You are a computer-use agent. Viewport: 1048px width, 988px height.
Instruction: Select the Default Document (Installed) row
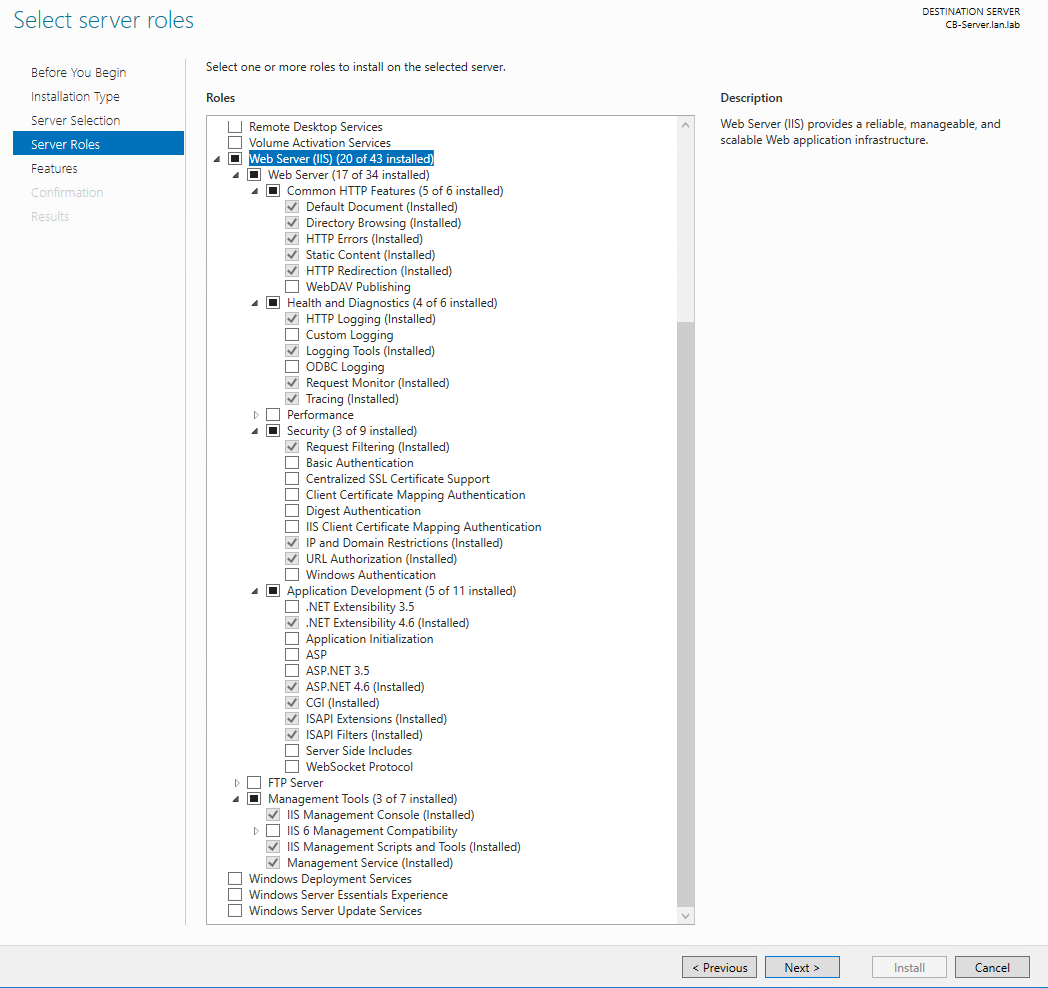coord(382,207)
